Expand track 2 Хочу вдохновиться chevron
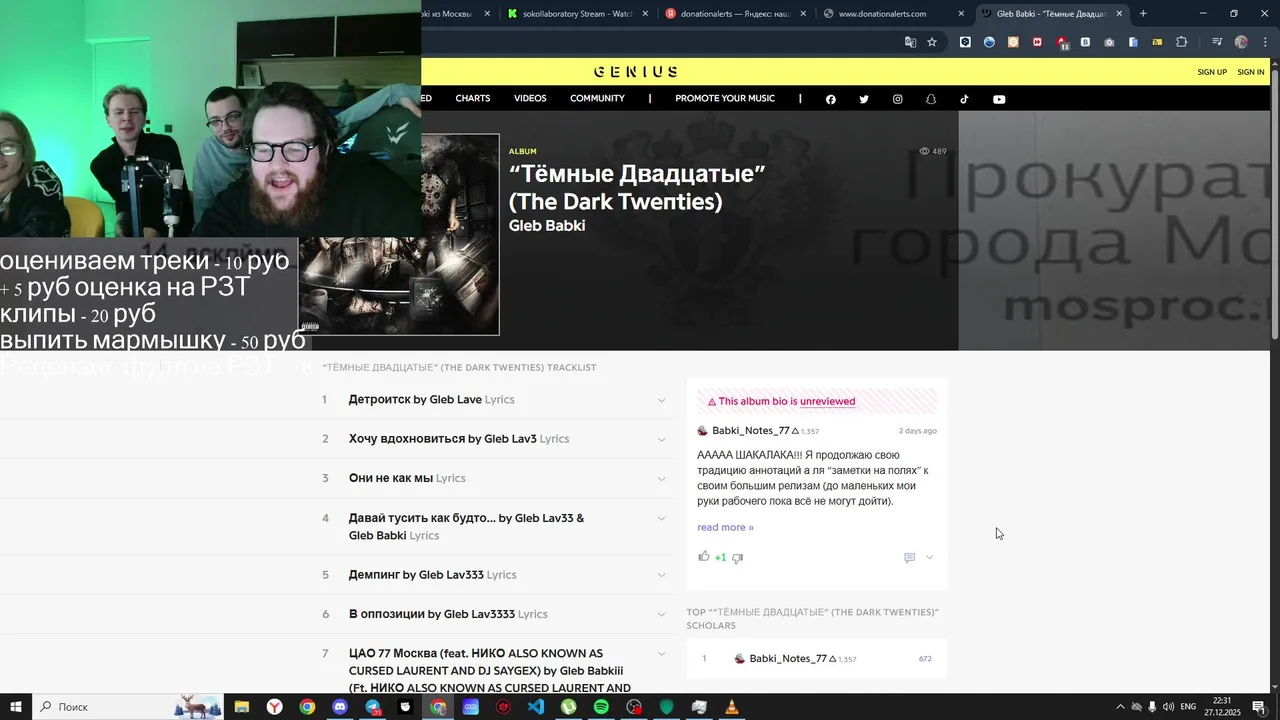Screen dimensions: 1280x720 pyautogui.click(x=661, y=439)
